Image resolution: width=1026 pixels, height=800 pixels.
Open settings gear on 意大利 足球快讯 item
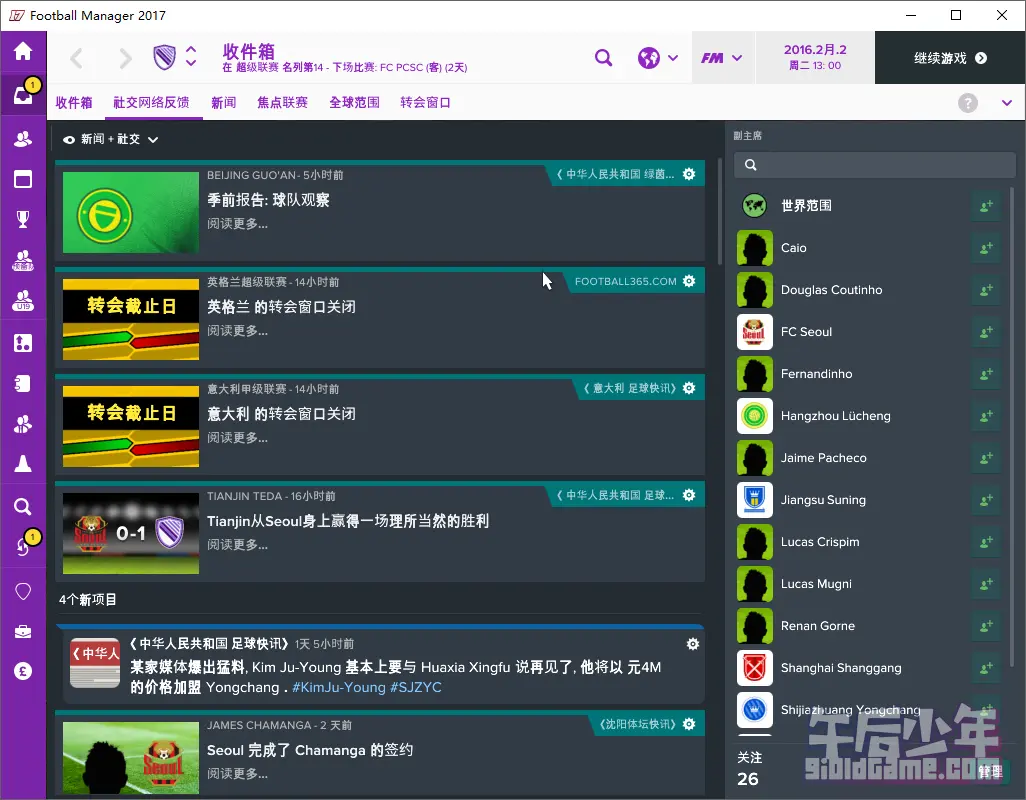coord(689,388)
